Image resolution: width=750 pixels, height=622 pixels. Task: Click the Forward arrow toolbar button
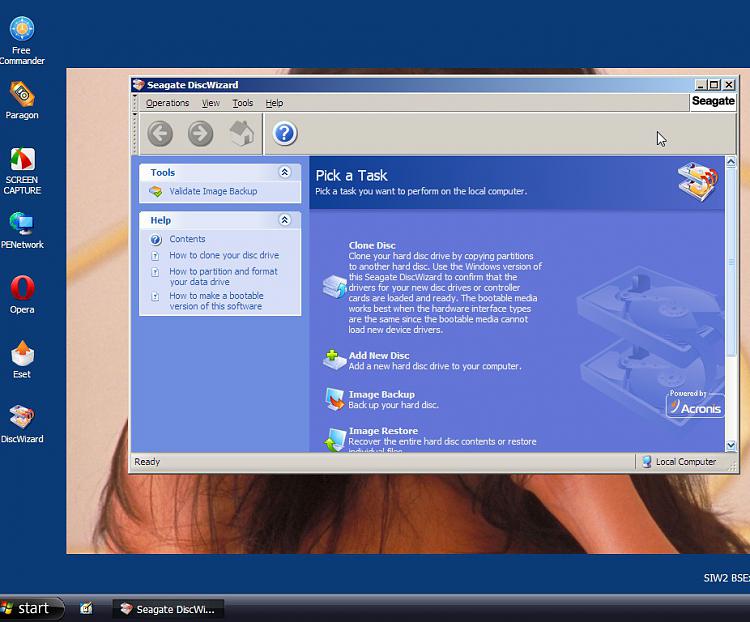[200, 133]
